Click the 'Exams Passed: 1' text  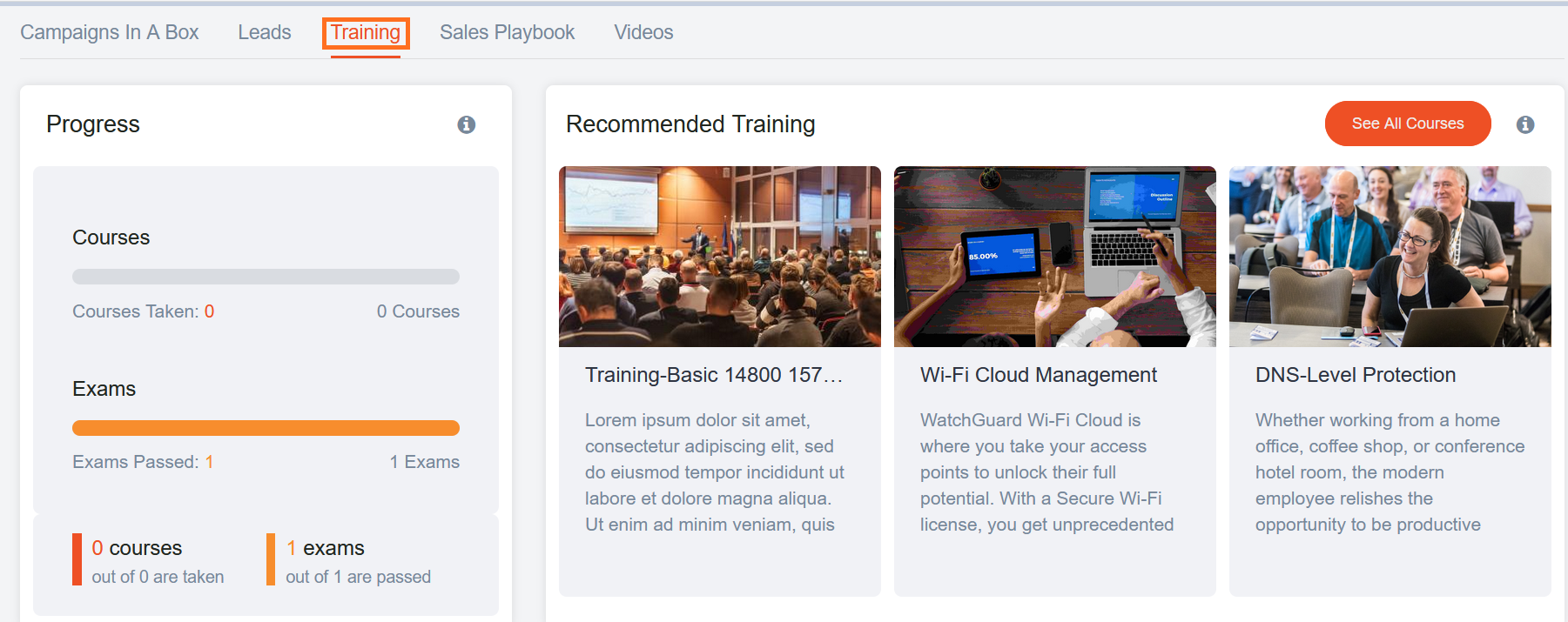(144, 462)
